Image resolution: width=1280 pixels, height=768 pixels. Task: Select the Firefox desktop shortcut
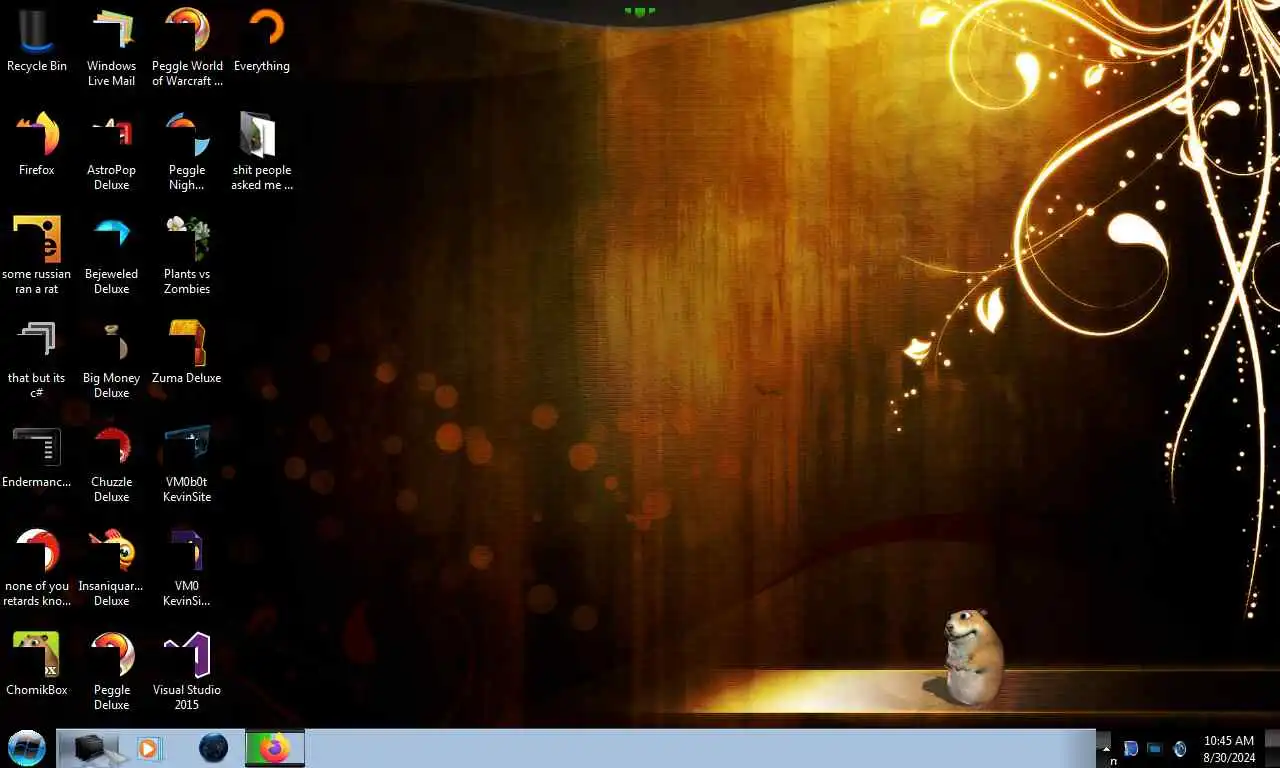pos(37,145)
